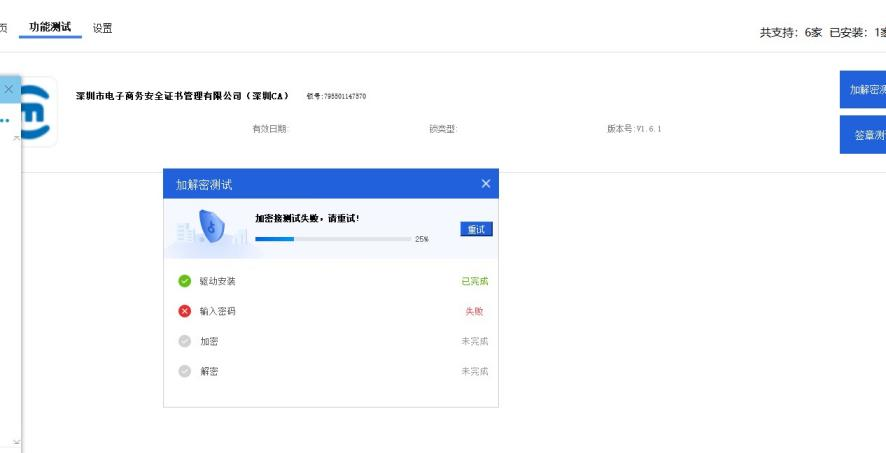The height and width of the screenshot is (453, 886).
Task: Click the 25% encryption test progress bar
Action: (x=333, y=239)
